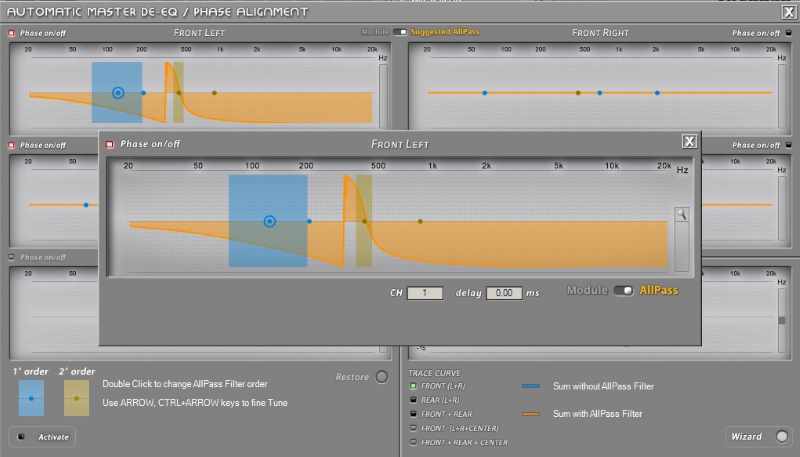Image resolution: width=800 pixels, height=457 pixels.
Task: Click the 2' order olive swatch
Action: [77, 398]
